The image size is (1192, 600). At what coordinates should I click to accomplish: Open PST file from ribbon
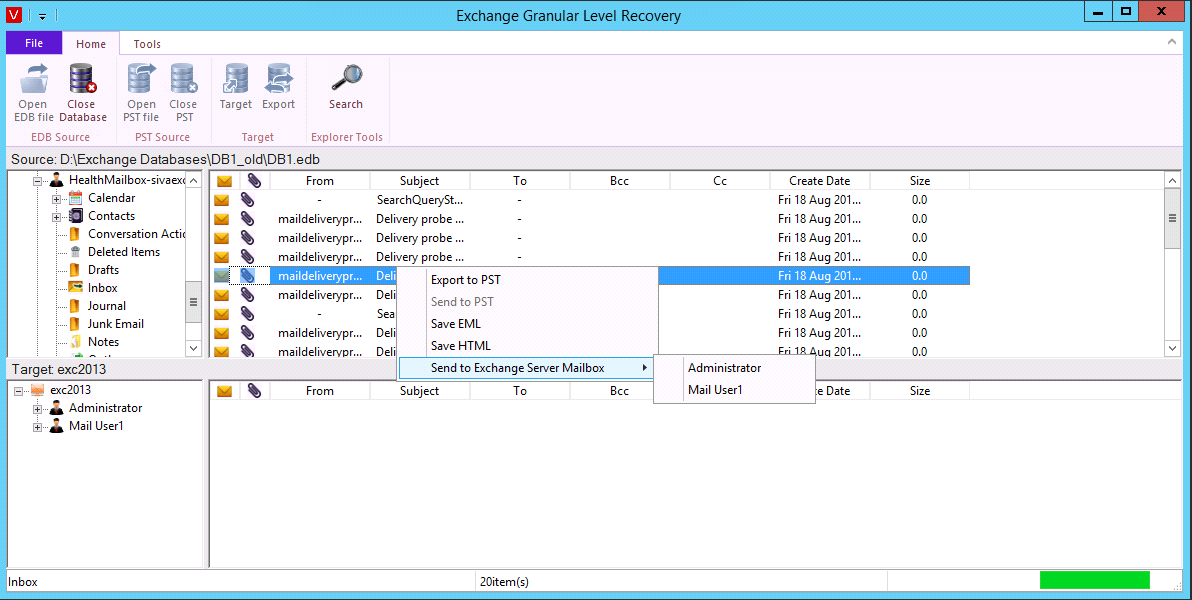(x=141, y=94)
